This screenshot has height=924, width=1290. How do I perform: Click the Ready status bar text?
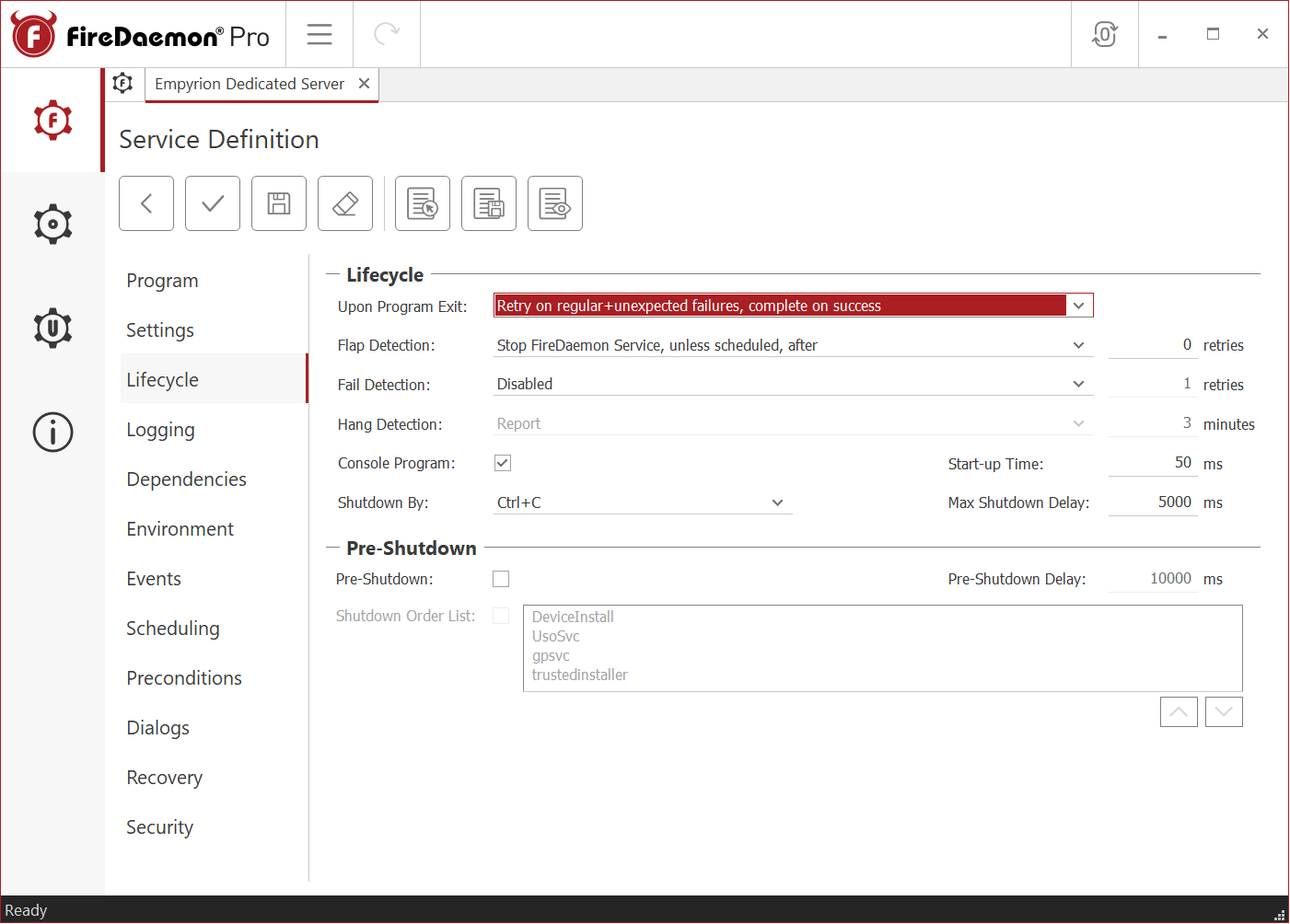(26, 910)
